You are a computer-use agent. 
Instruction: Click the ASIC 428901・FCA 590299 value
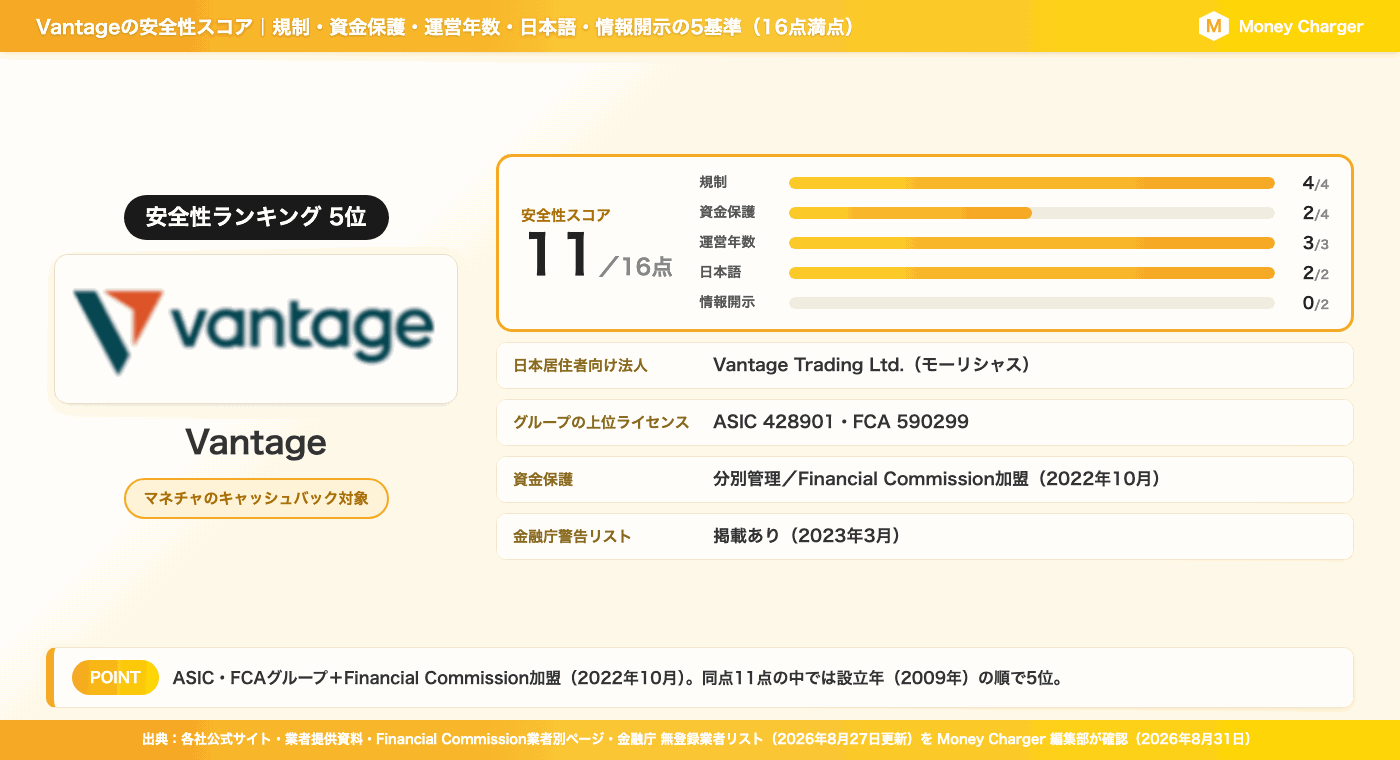pos(841,422)
